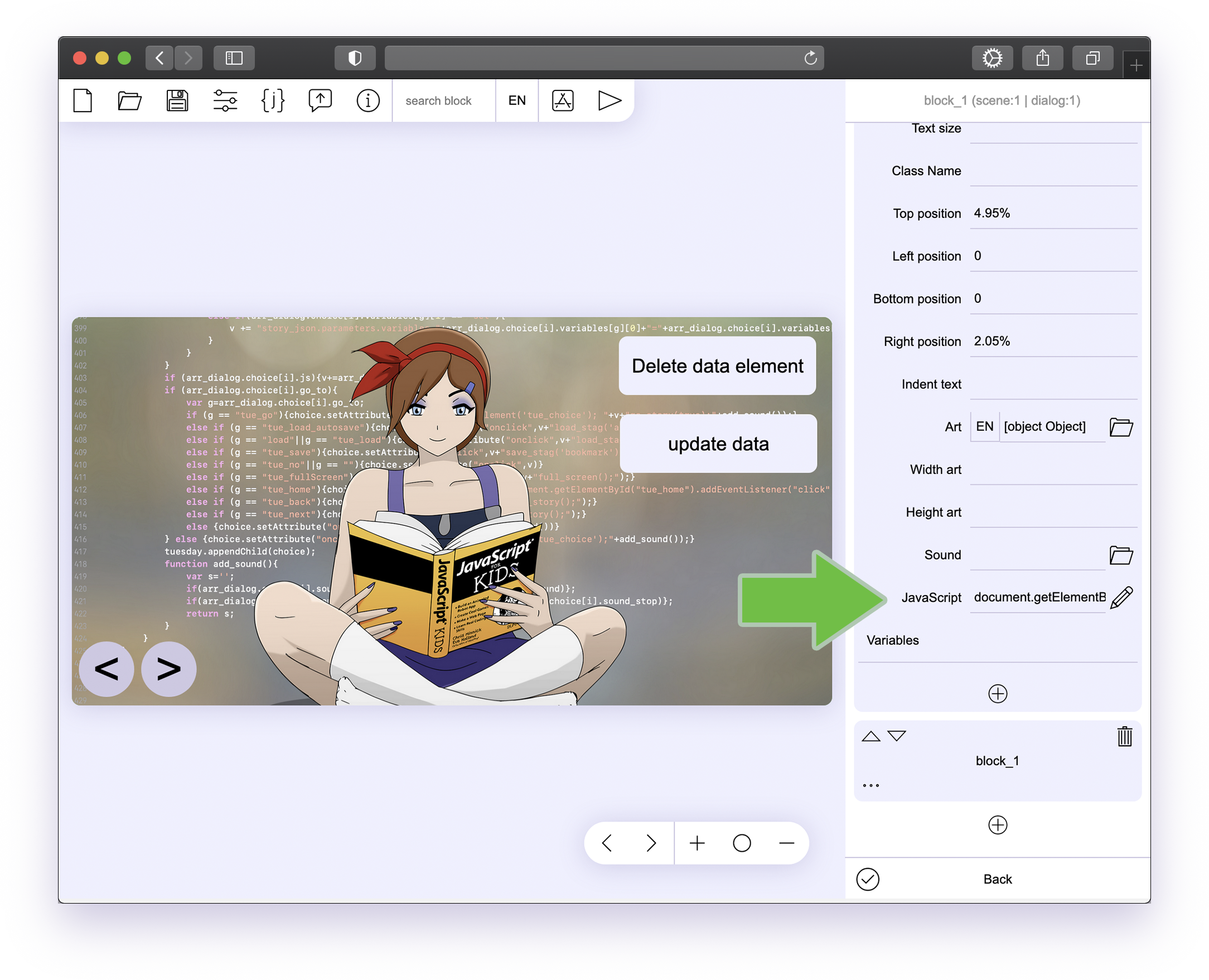Click the Art [object Object] field
The width and height of the screenshot is (1209, 980).
1052,427
